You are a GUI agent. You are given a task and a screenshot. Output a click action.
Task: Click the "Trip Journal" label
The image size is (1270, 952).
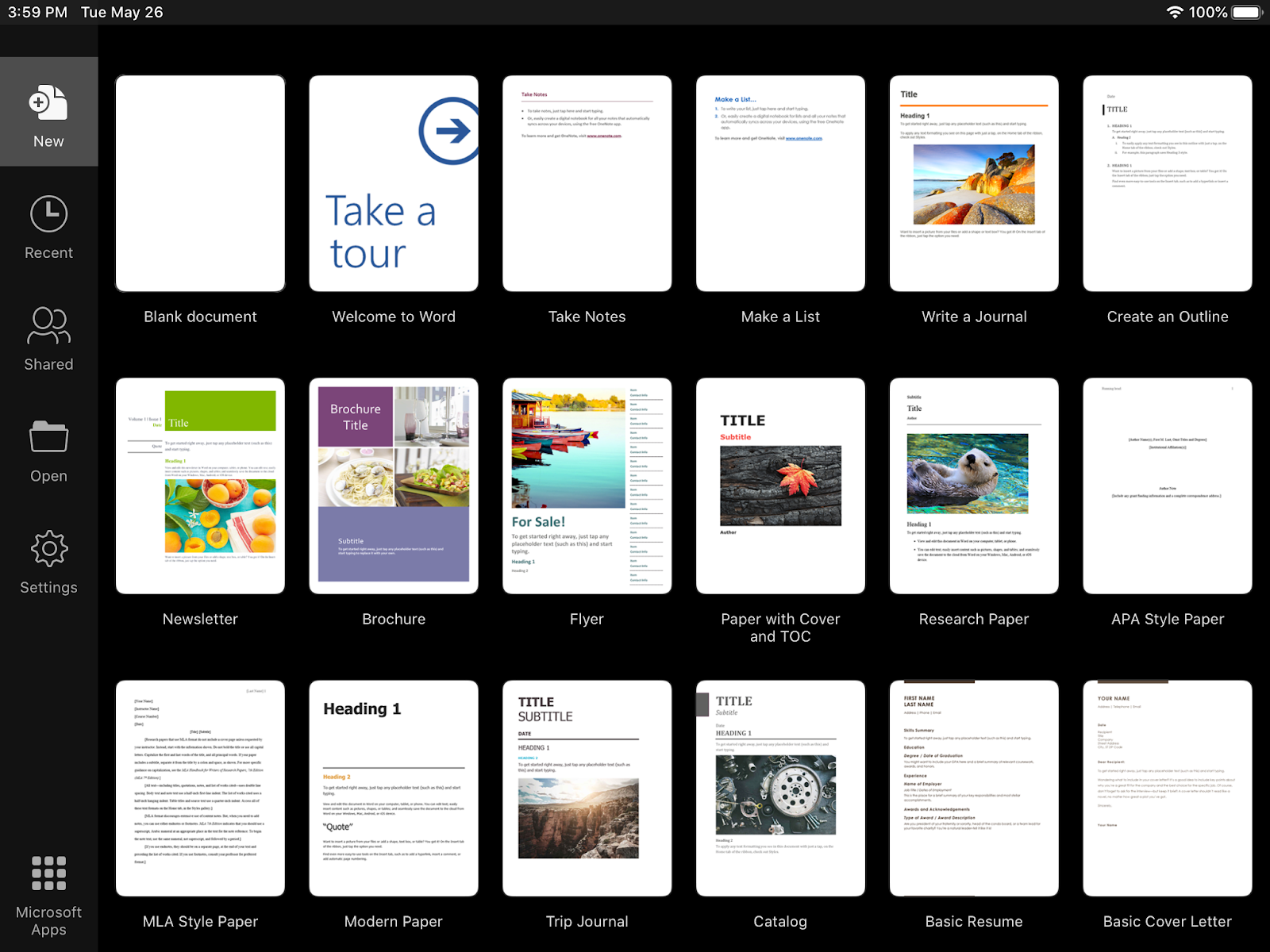pos(587,921)
